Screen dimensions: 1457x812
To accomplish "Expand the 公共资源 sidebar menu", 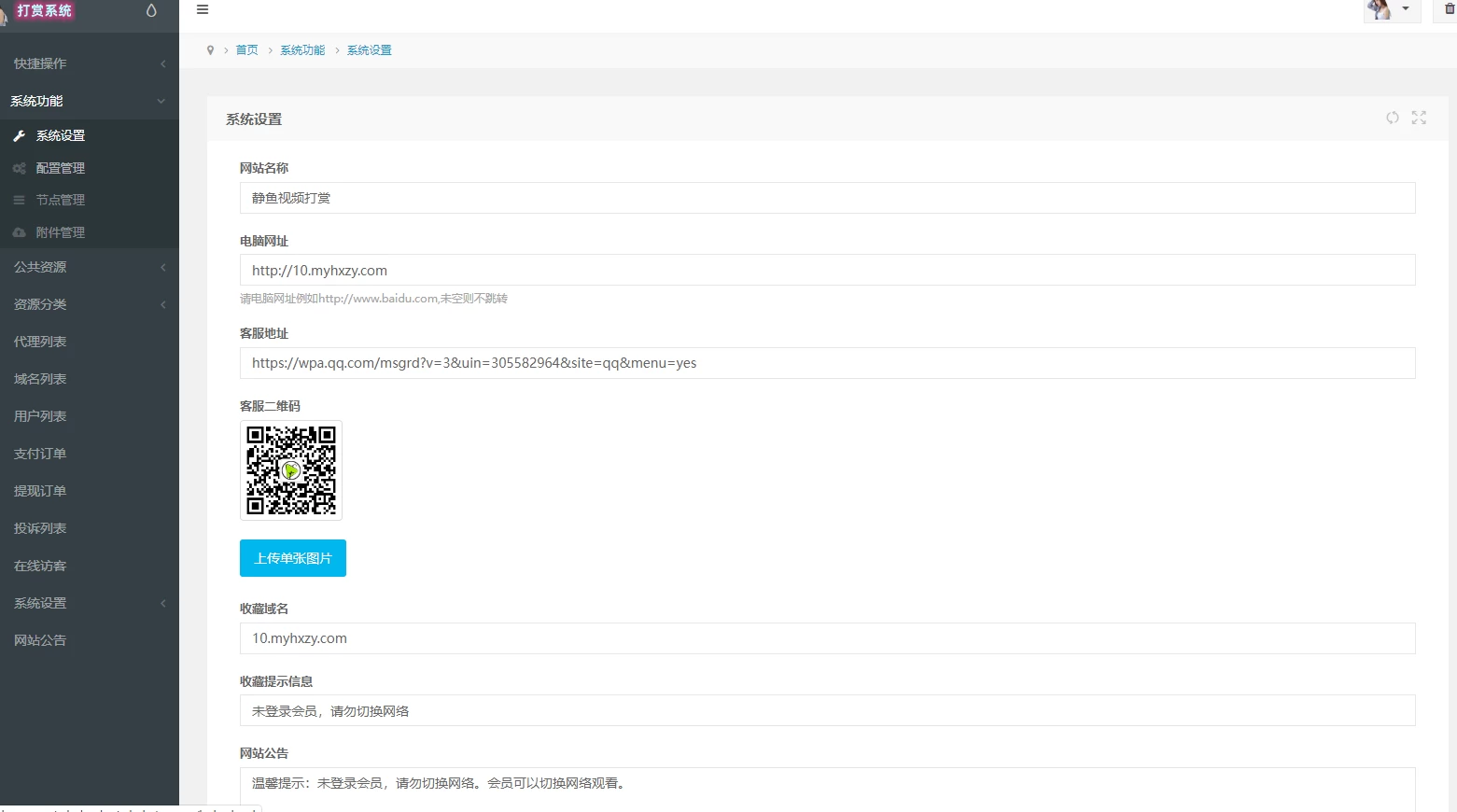I will (89, 267).
